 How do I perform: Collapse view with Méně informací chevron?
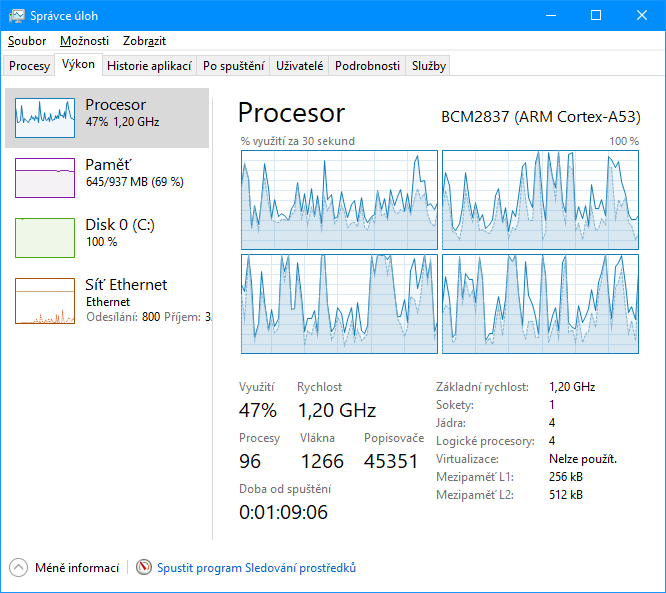point(19,568)
